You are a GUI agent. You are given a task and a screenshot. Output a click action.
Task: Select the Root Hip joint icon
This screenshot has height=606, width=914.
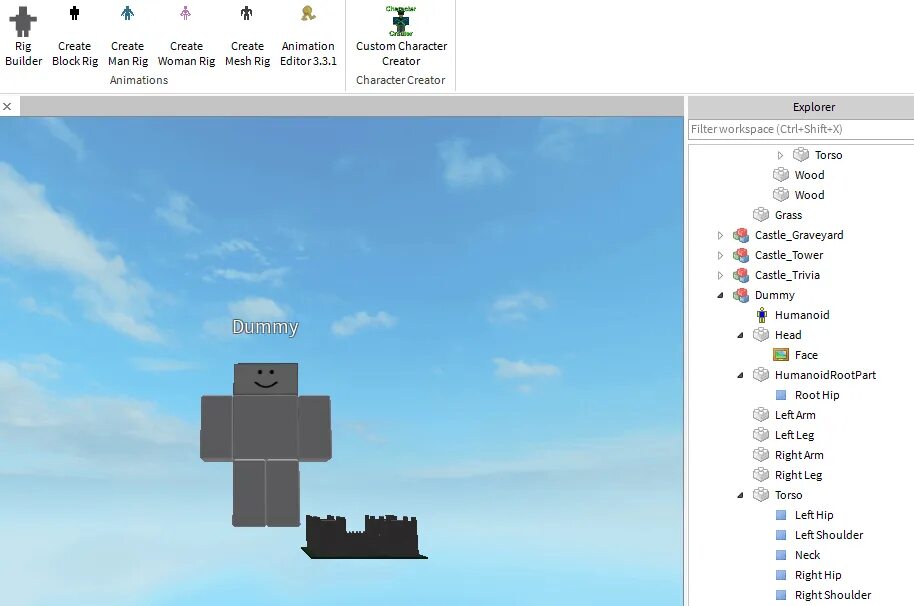tap(781, 395)
